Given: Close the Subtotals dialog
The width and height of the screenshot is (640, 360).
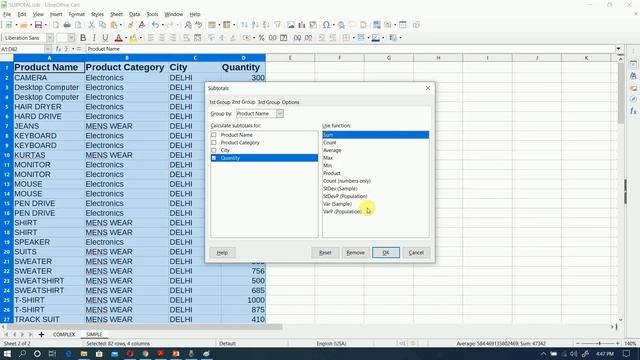Looking at the screenshot, I should coord(428,88).
